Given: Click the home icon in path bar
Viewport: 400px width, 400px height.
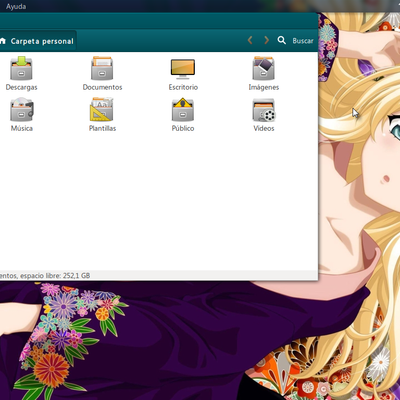Looking at the screenshot, I should click(3, 41).
